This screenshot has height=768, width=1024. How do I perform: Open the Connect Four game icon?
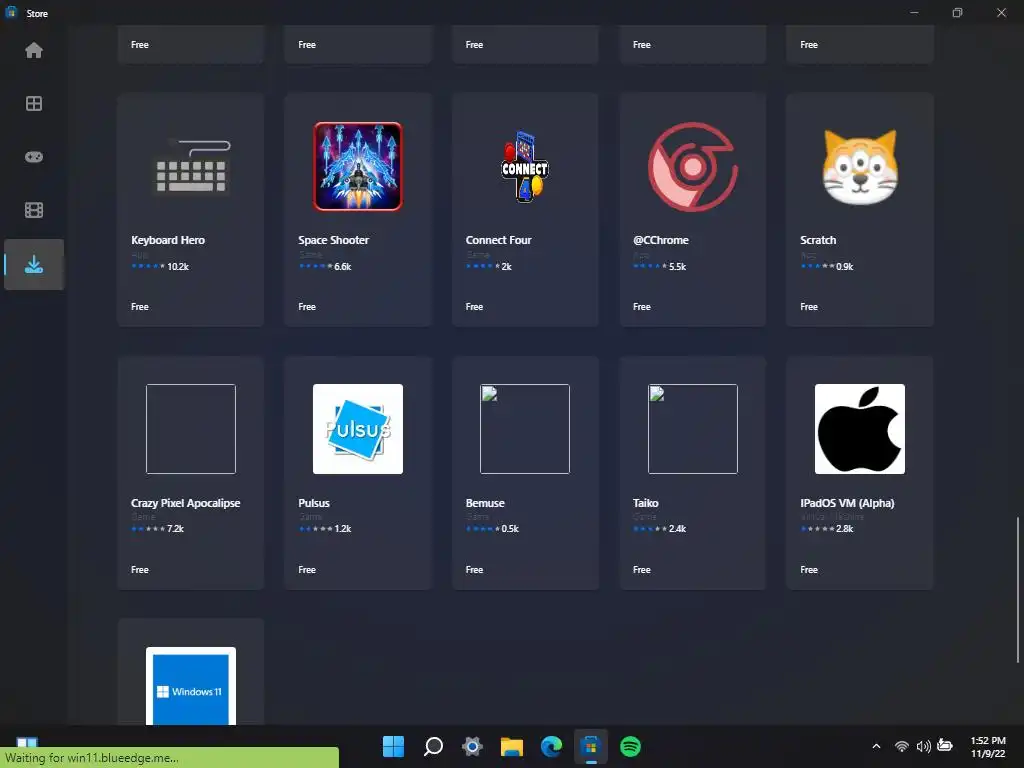coord(525,167)
